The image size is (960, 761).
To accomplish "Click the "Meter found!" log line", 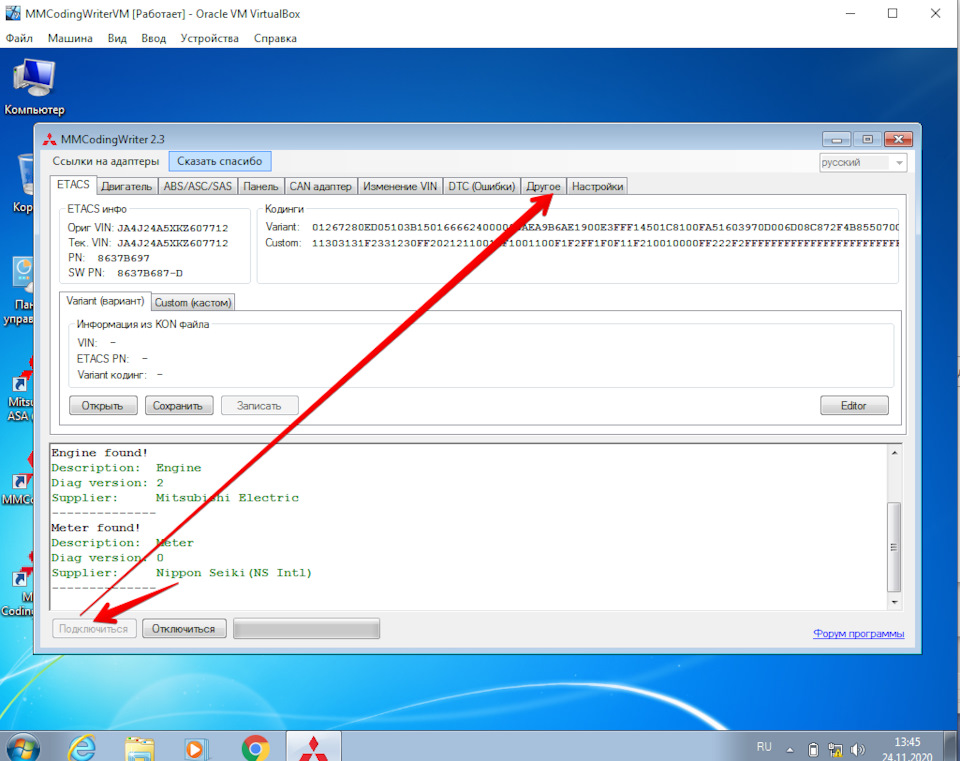I will point(96,528).
